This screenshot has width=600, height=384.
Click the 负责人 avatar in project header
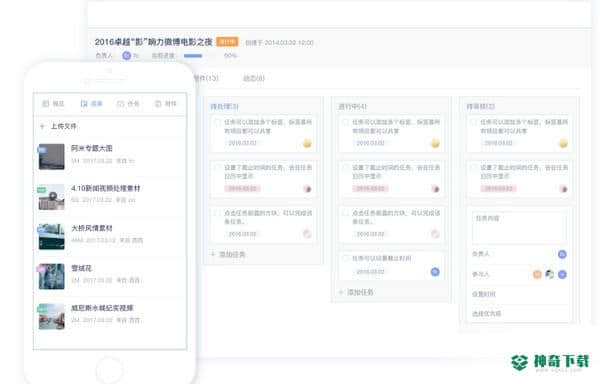(127, 56)
